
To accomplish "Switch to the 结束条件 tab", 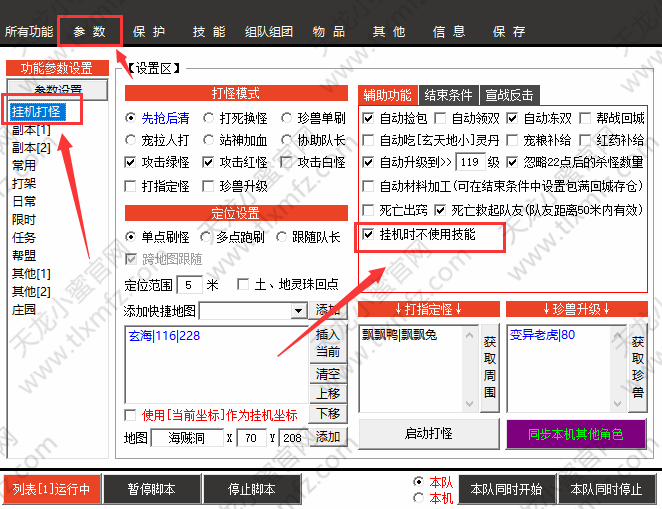I will click(448, 95).
